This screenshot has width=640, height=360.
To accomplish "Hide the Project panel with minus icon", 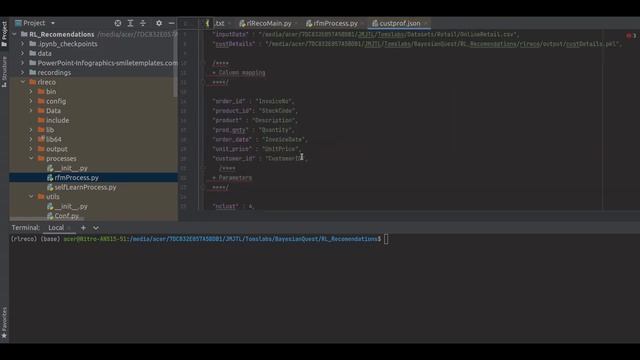I will (171, 23).
